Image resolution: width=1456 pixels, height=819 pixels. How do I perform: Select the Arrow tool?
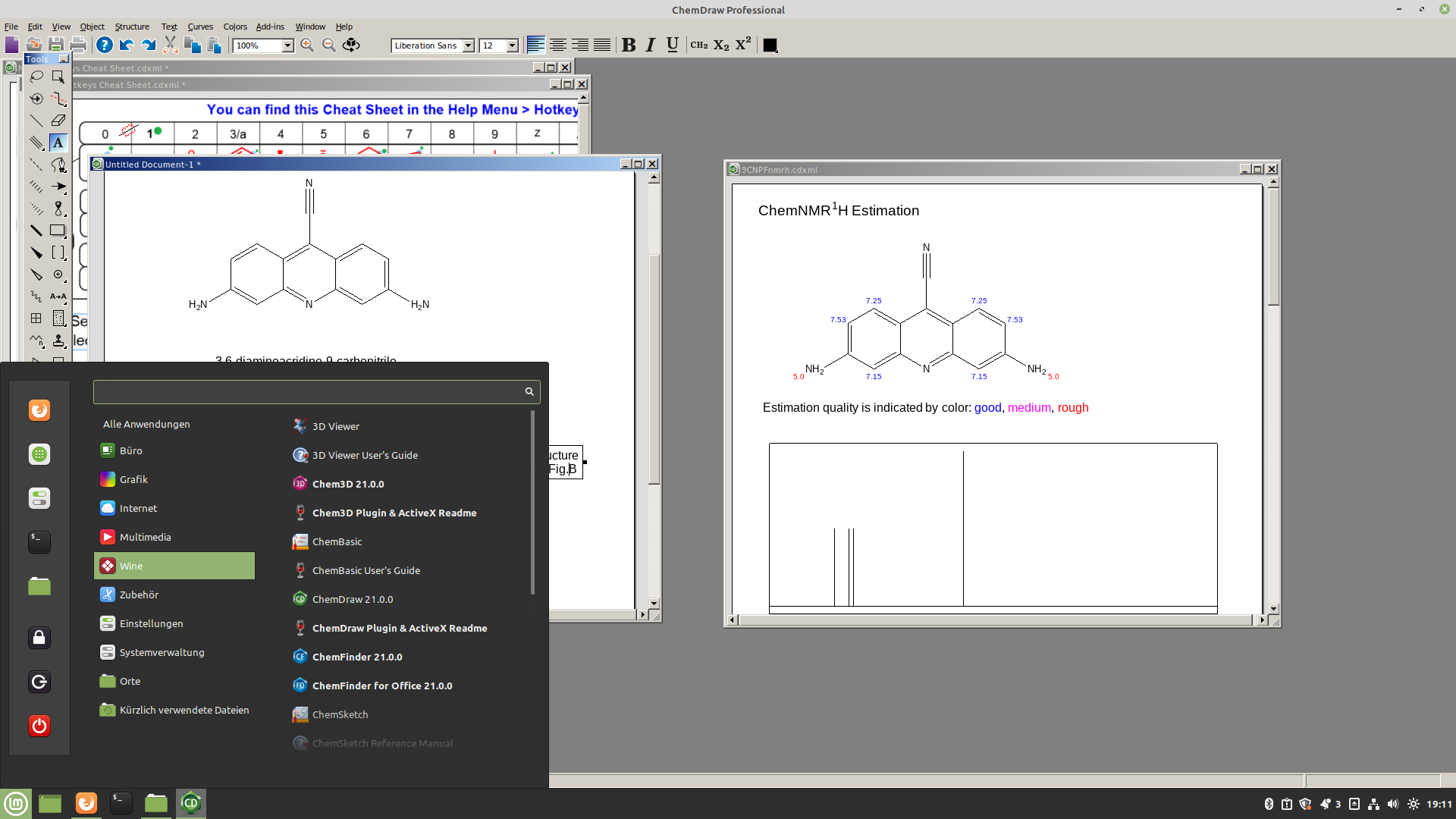click(x=58, y=187)
